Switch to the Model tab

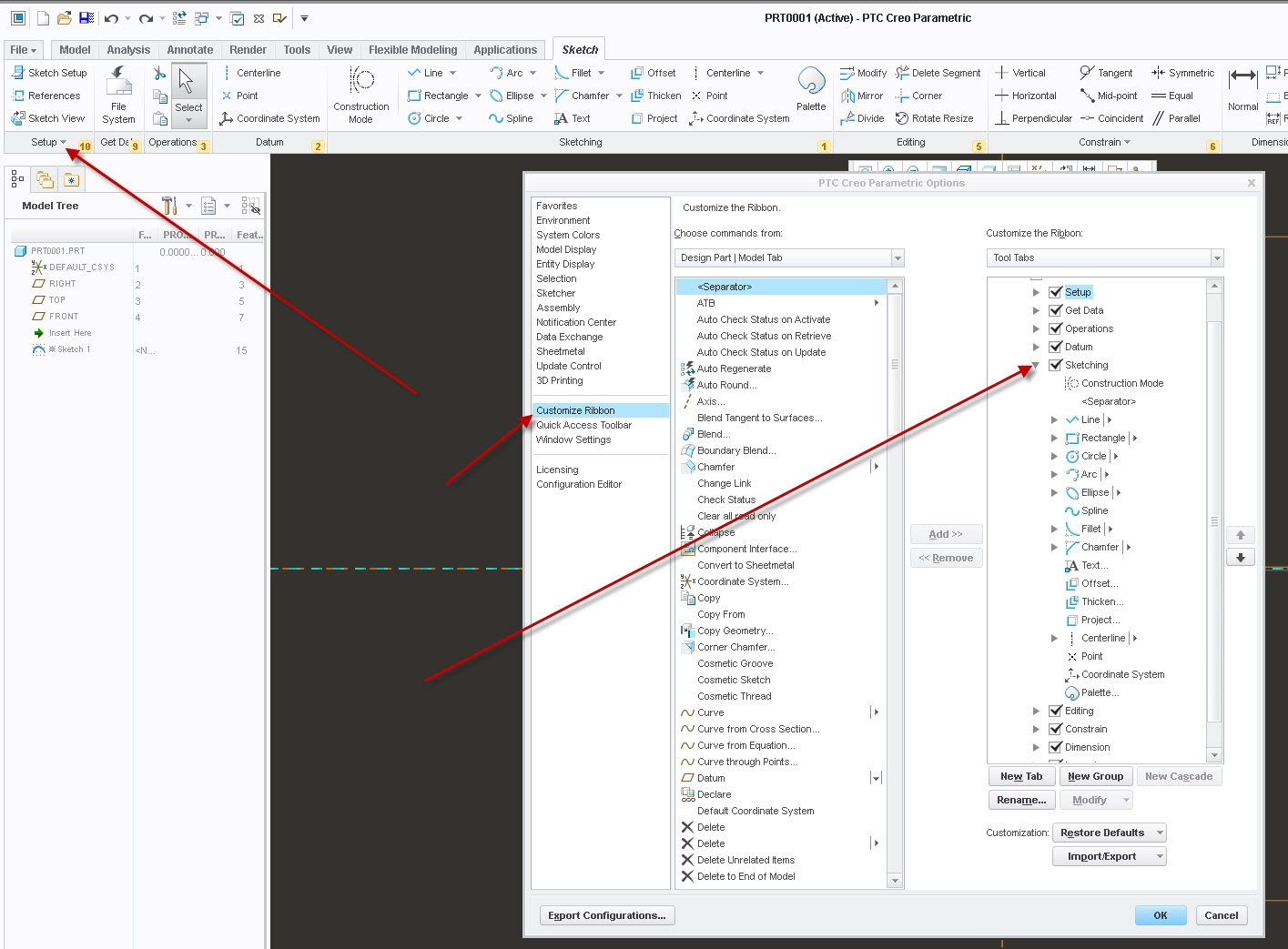click(x=75, y=50)
